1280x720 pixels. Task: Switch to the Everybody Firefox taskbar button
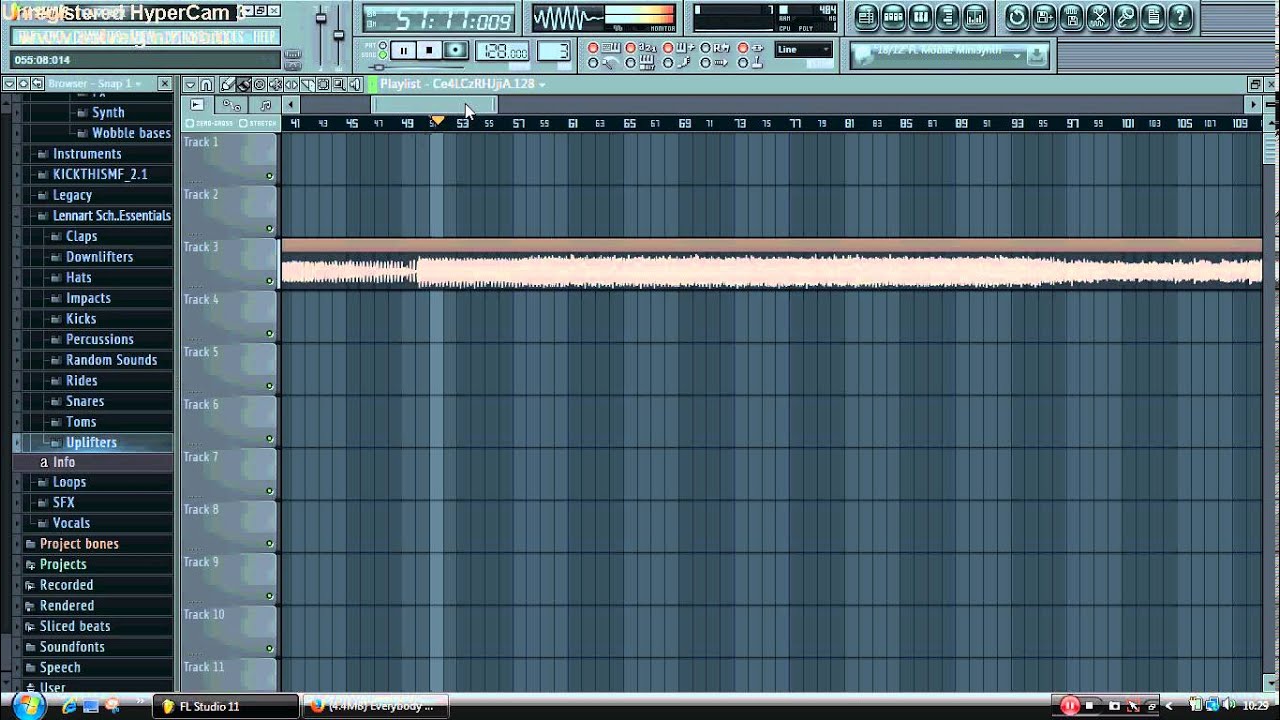coord(376,706)
